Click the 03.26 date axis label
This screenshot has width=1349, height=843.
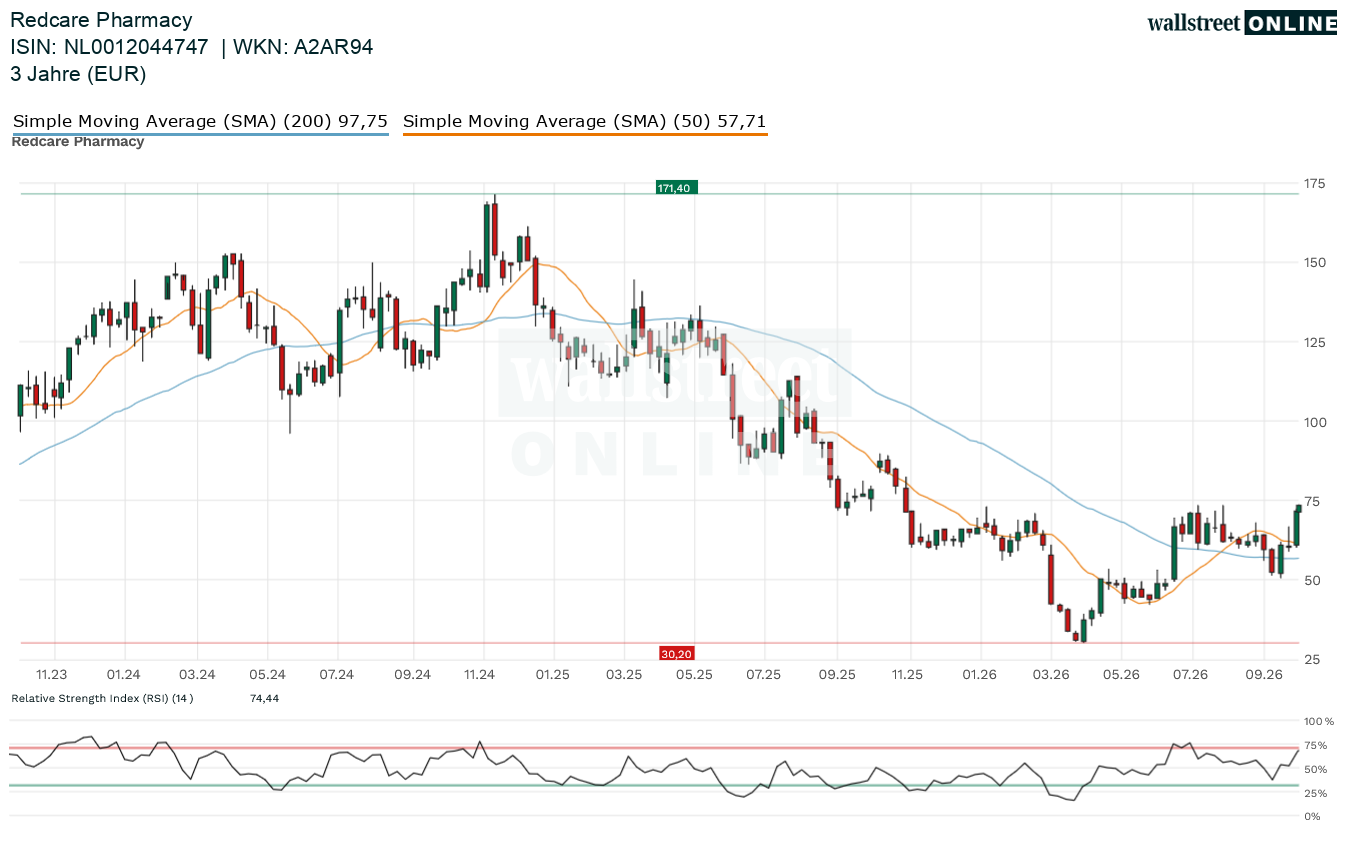tap(1050, 675)
